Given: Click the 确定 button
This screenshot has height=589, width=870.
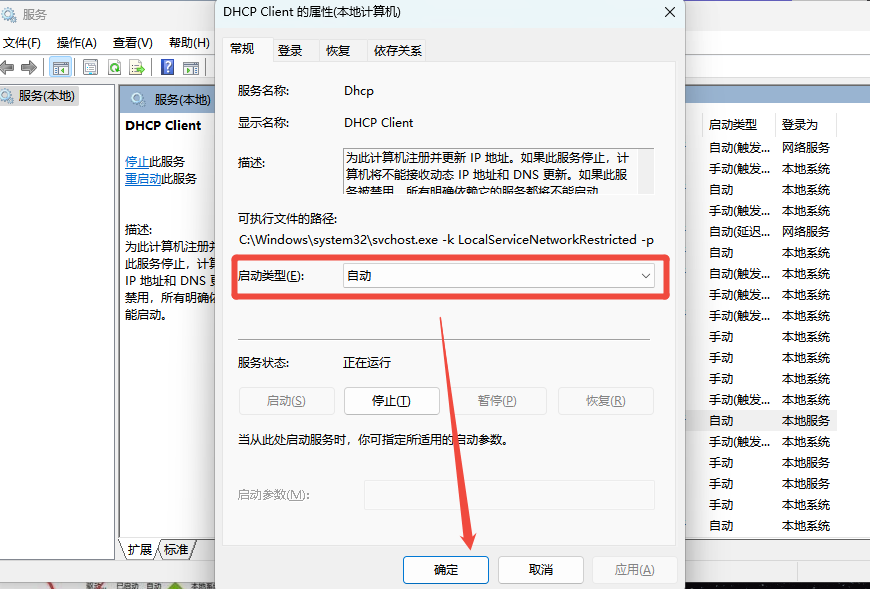Looking at the screenshot, I should pos(446,570).
